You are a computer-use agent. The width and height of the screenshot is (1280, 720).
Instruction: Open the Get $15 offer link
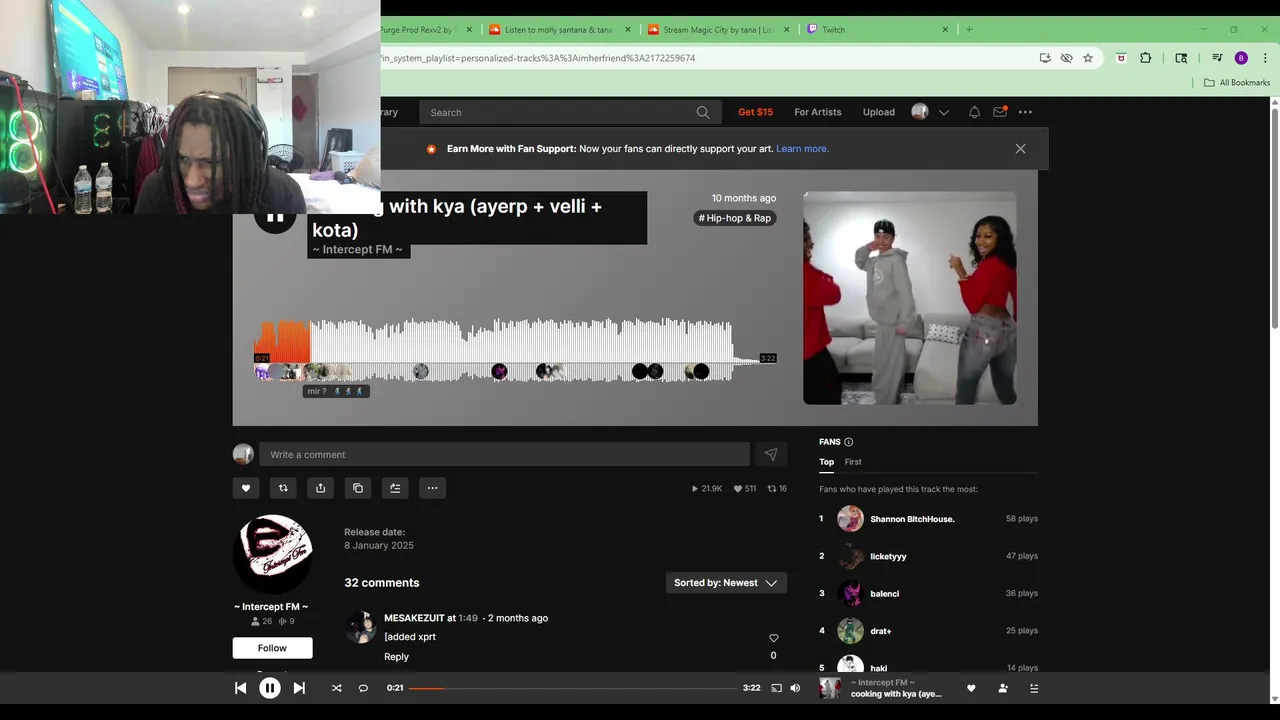coord(755,112)
